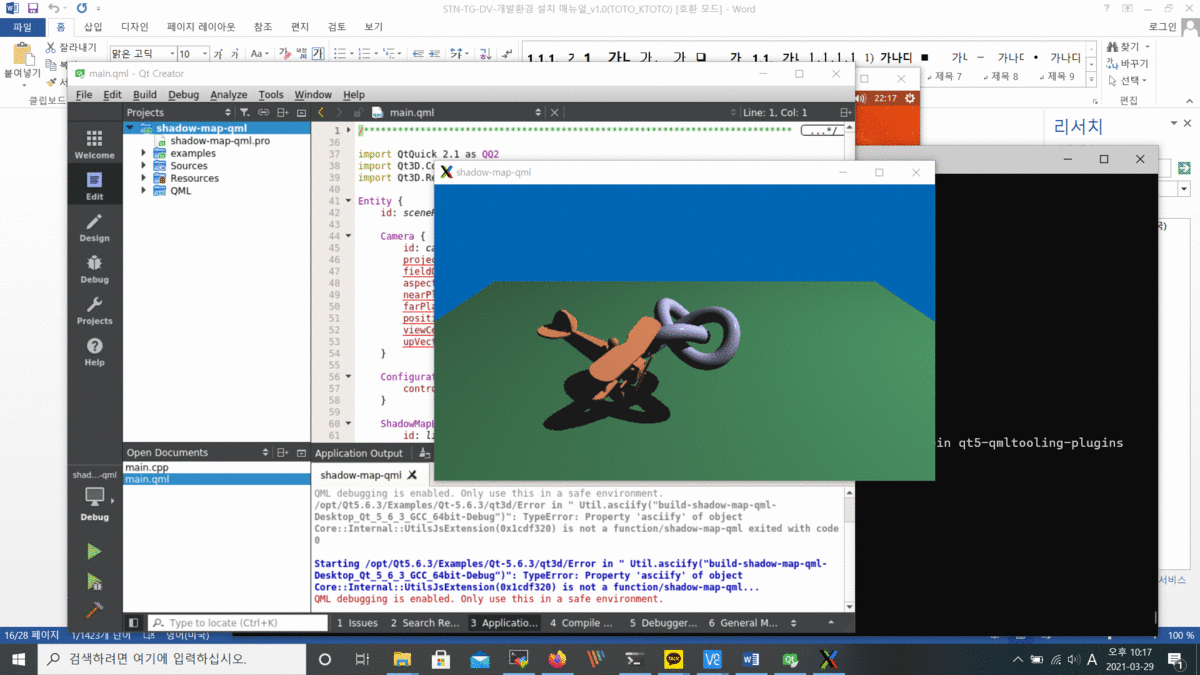Collapse the shadow-map-qml project node
Screen dimensions: 1200x675
pos(130,128)
